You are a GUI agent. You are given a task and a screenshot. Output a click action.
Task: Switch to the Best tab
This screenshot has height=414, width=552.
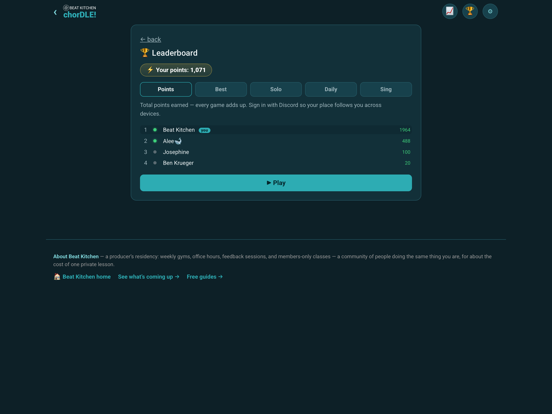pyautogui.click(x=221, y=89)
